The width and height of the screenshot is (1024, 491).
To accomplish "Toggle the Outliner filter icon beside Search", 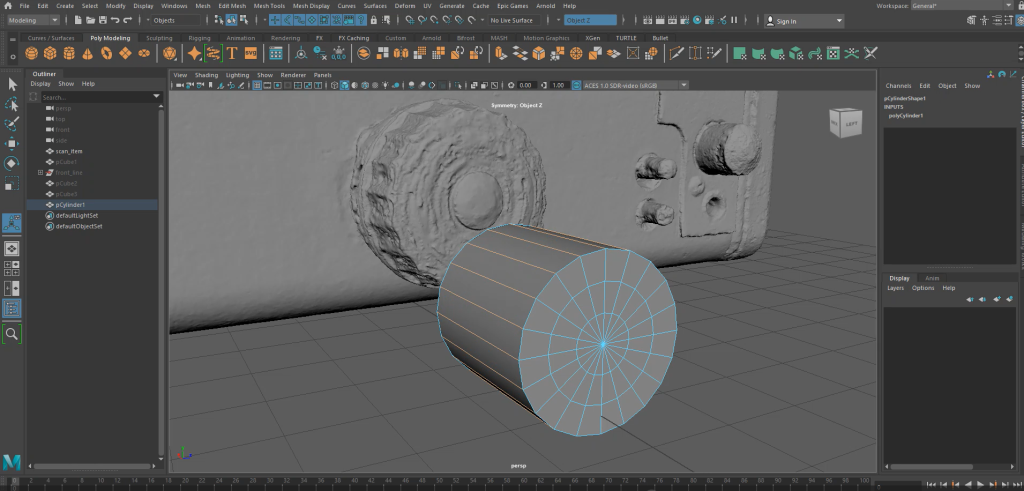I will [33, 97].
